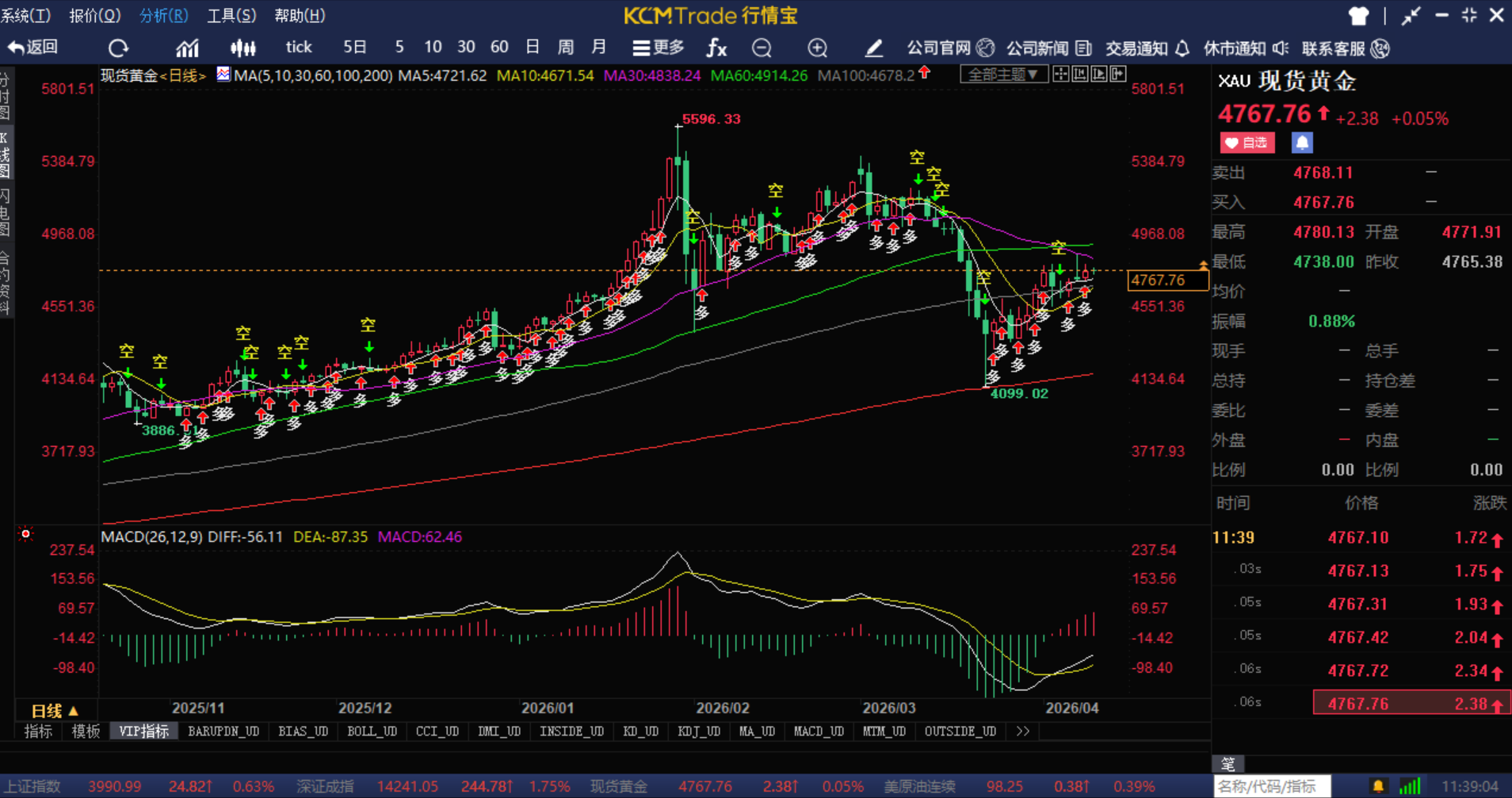The height and width of the screenshot is (798, 1512).
Task: Select the weekly 周 period
Action: 566,48
